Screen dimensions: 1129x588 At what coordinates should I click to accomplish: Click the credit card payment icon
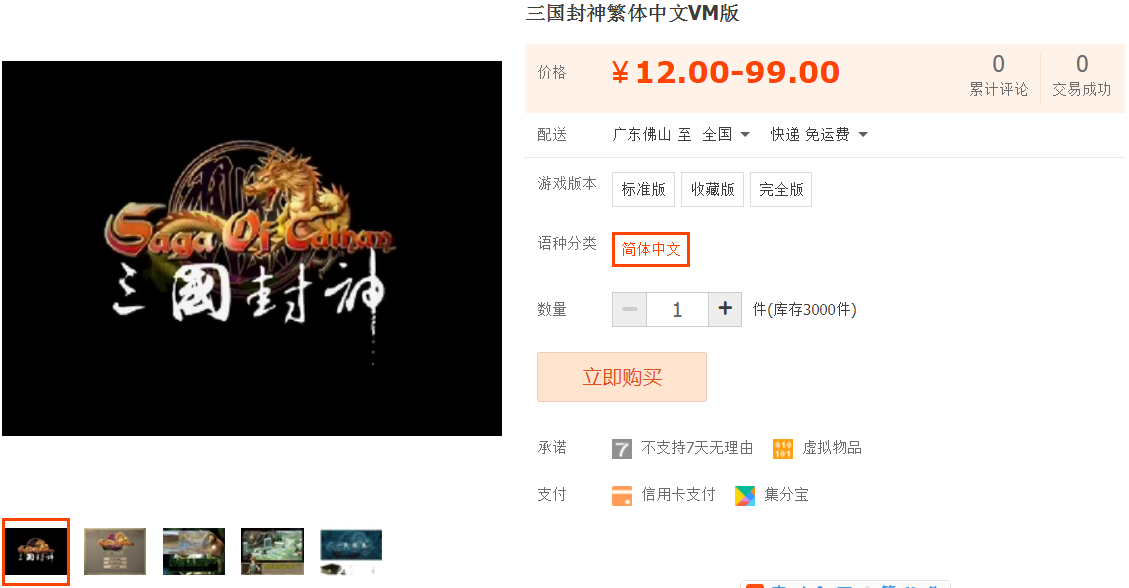tap(621, 495)
